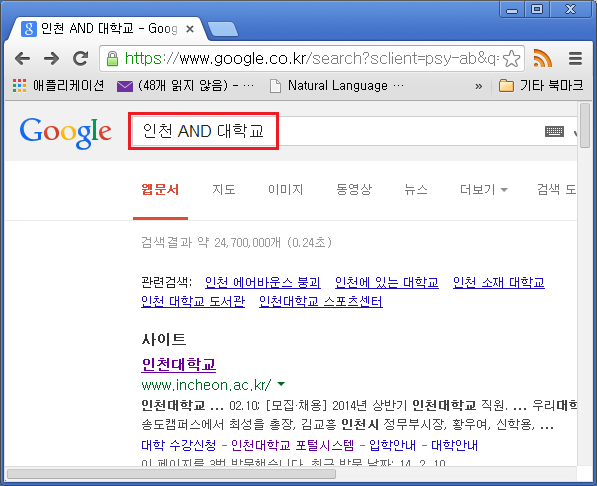Open the 기타 북마크 folder
The width and height of the screenshot is (597, 486).
[x=541, y=85]
